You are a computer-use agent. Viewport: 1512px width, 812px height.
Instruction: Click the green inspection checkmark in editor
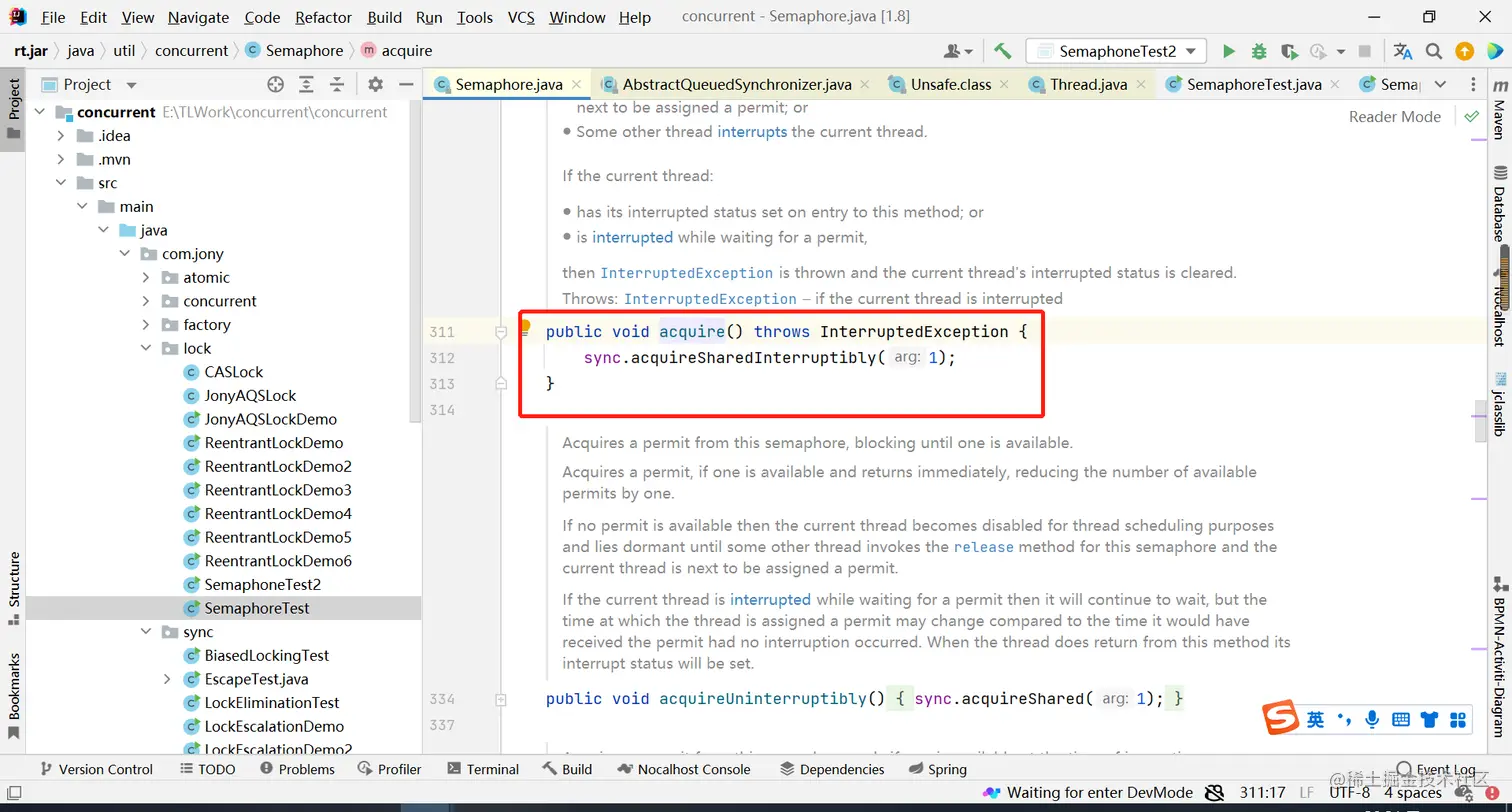[x=1471, y=117]
